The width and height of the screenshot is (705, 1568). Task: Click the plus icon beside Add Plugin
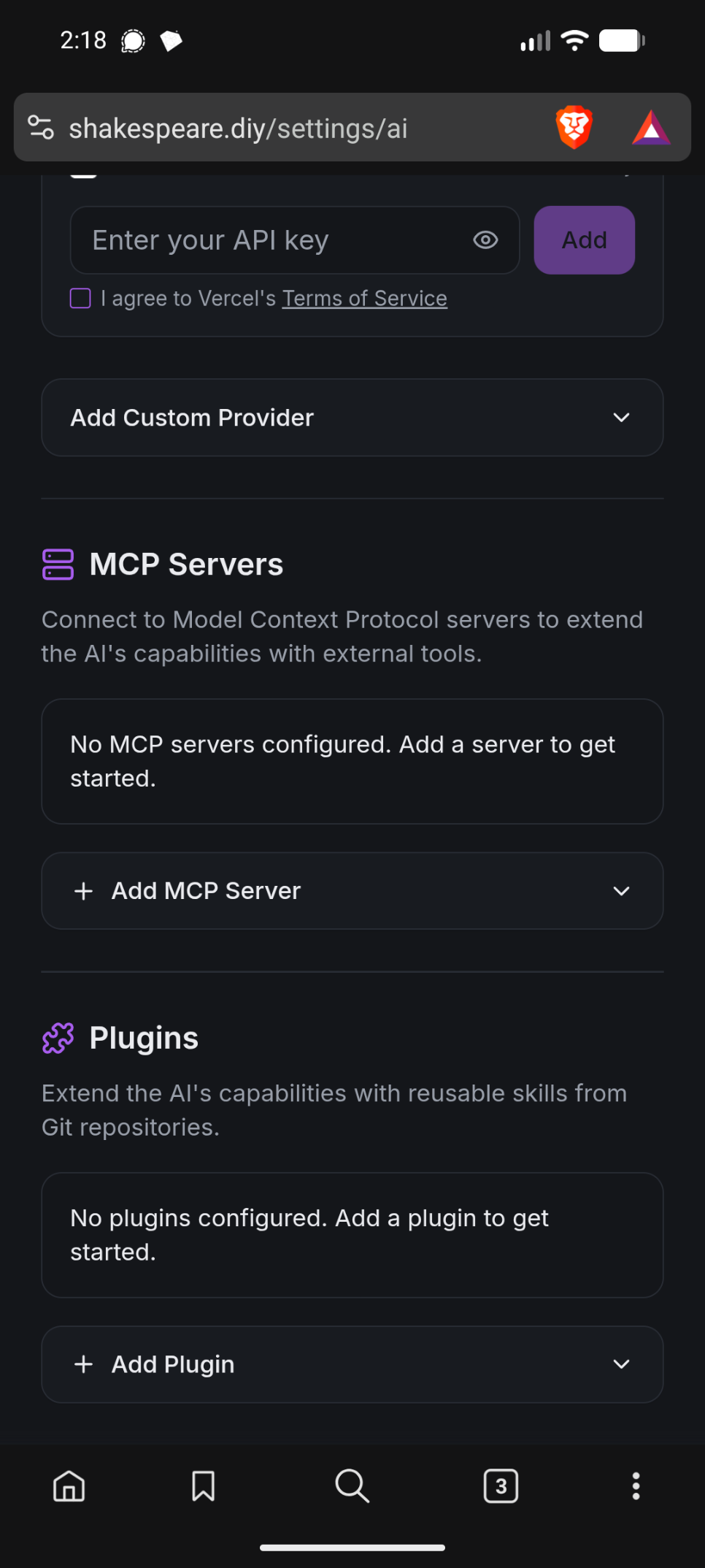[84, 1364]
